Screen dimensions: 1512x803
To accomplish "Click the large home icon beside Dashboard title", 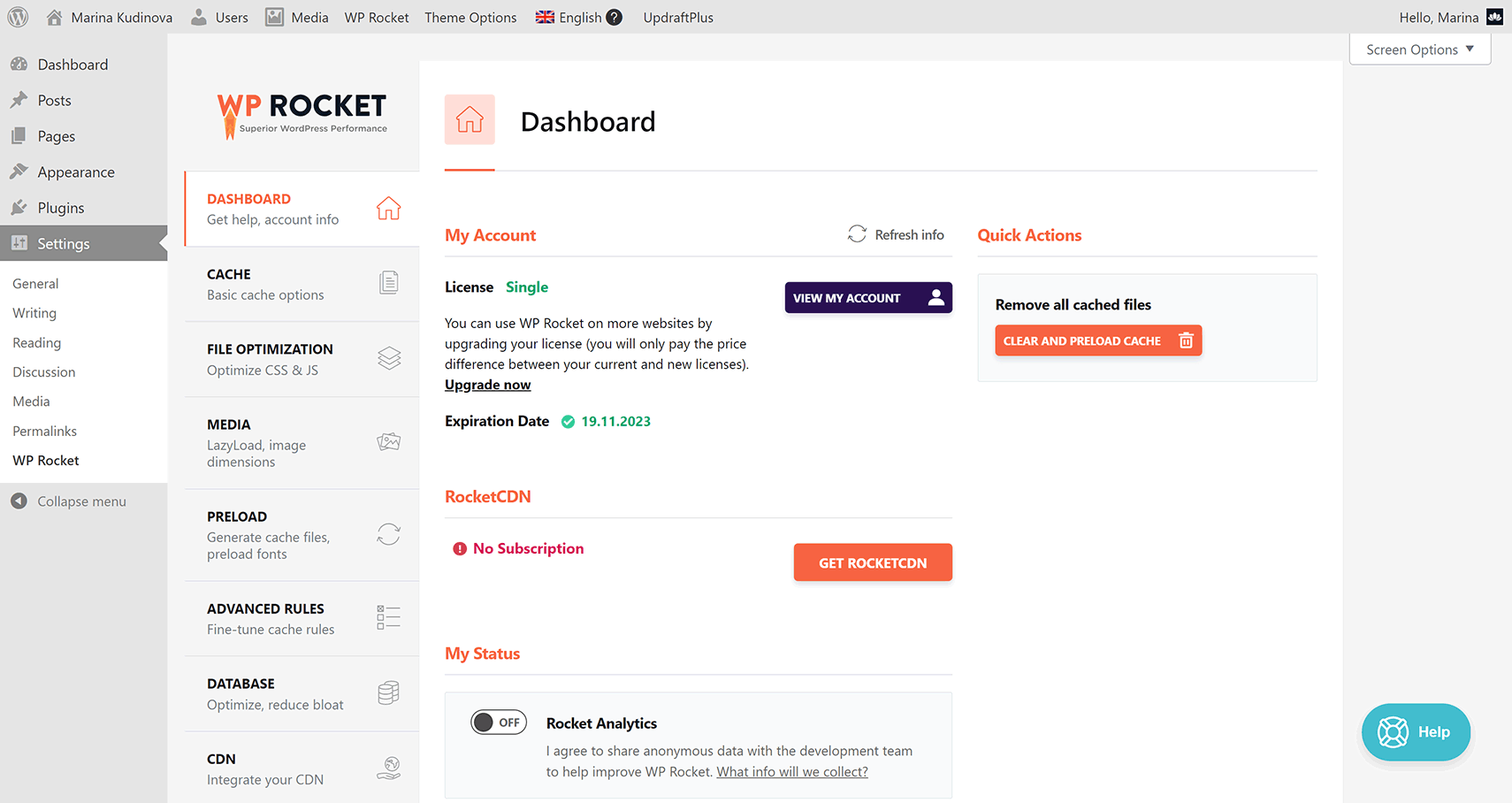I will (x=470, y=120).
